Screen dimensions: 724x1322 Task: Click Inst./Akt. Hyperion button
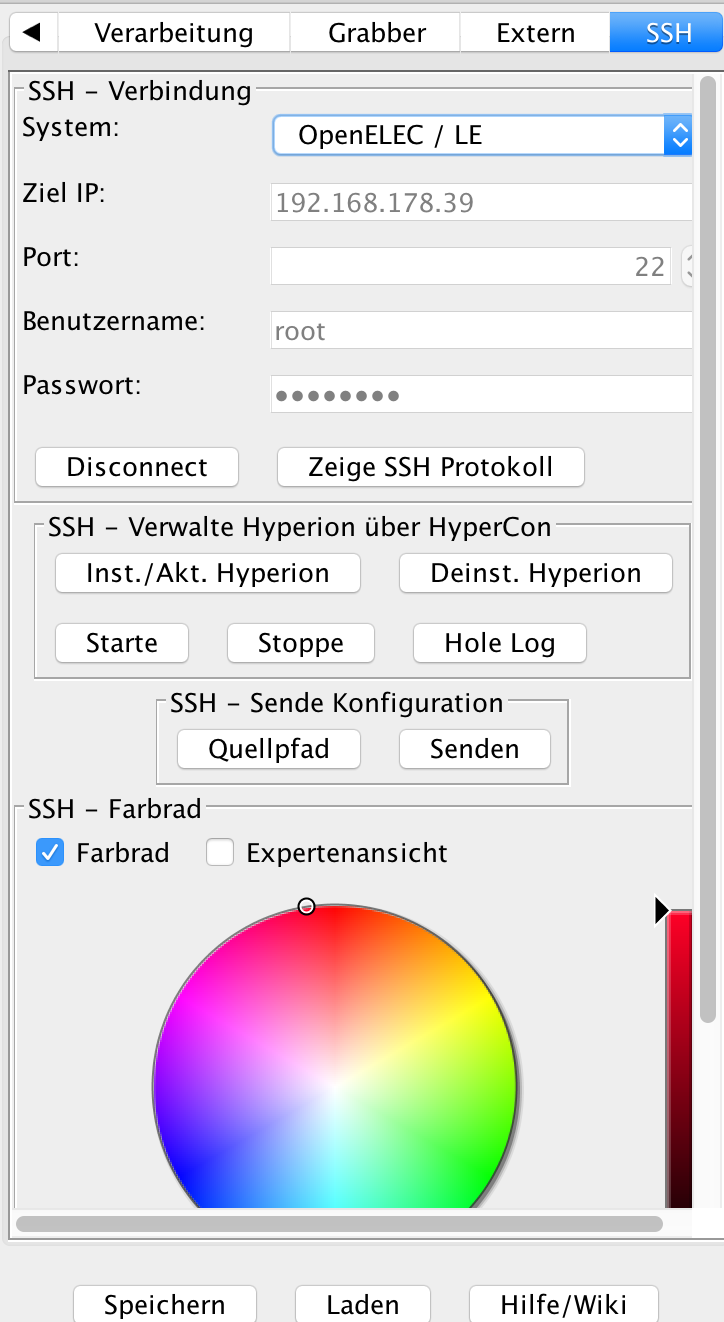(208, 573)
